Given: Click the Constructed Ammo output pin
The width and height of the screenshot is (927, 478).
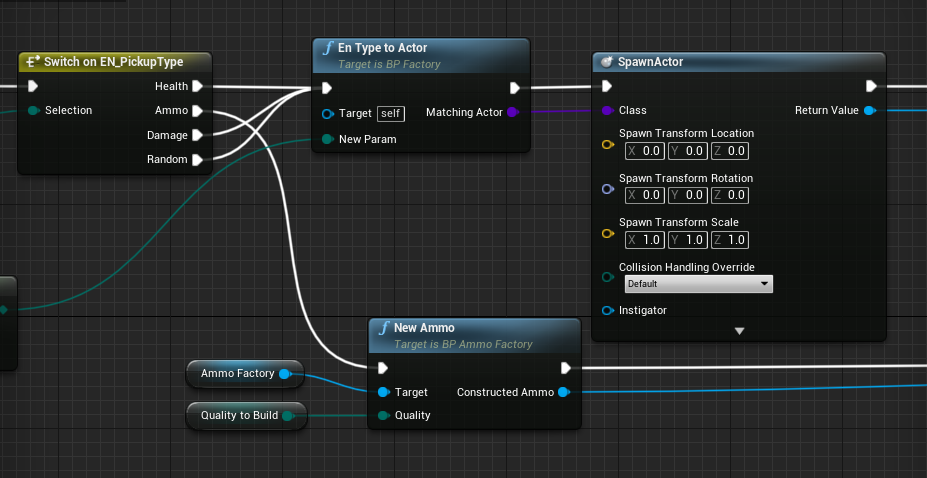Looking at the screenshot, I should pos(564,392).
